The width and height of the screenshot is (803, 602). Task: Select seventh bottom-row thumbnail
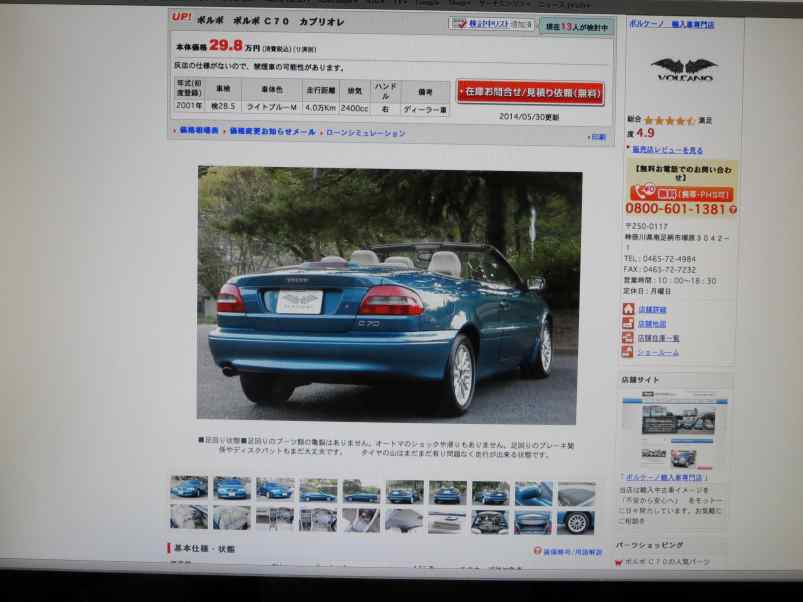click(x=447, y=522)
